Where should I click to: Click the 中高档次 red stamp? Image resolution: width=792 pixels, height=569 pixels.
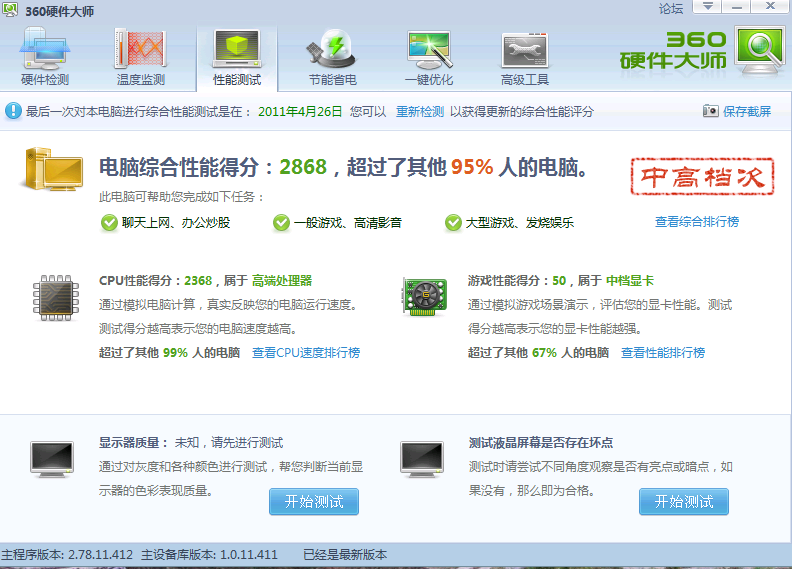point(702,176)
